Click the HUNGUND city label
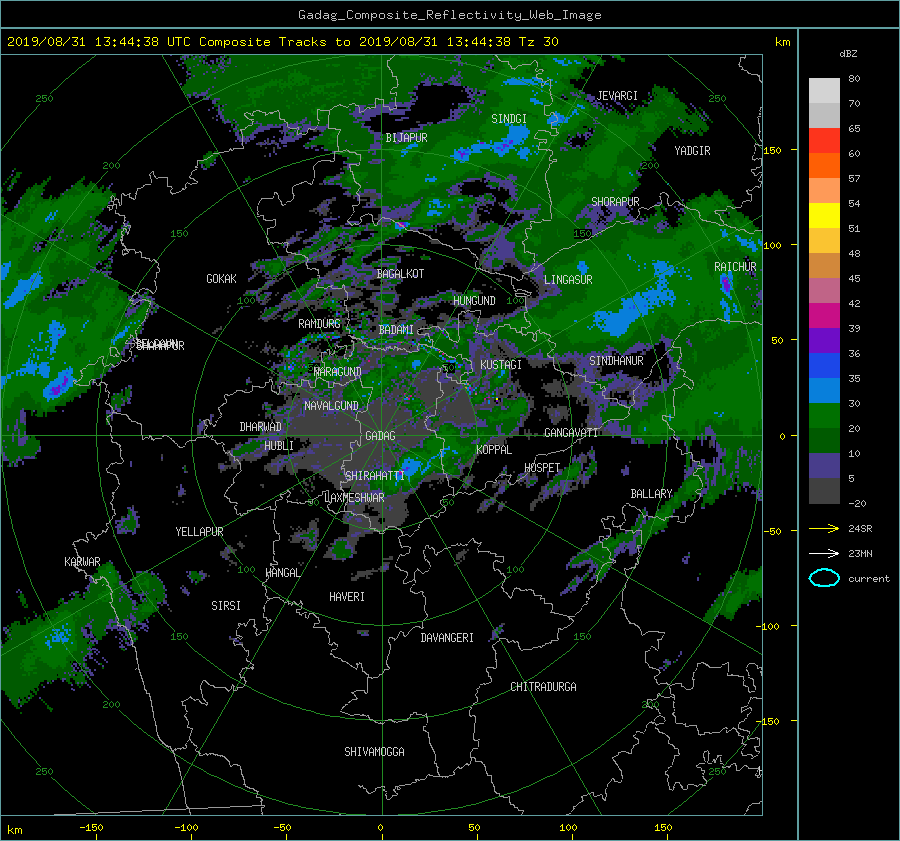Image resolution: width=900 pixels, height=841 pixels. pos(474,301)
